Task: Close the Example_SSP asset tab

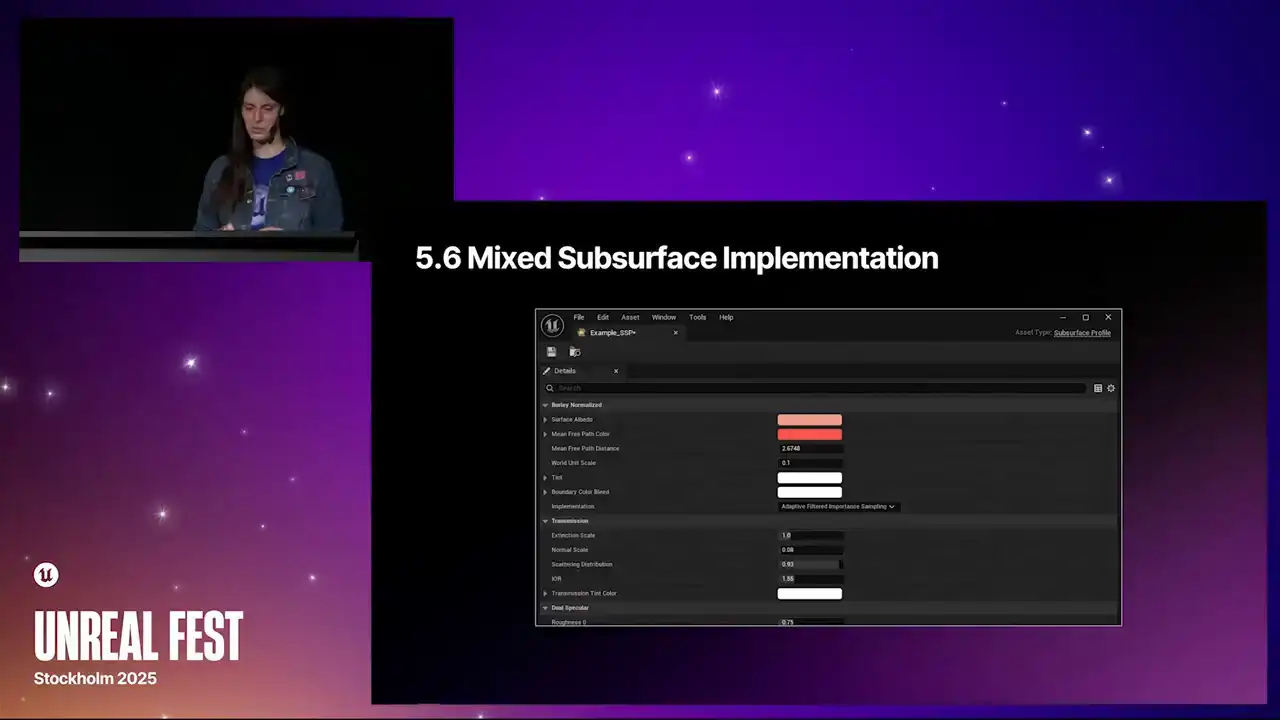Action: [x=675, y=333]
